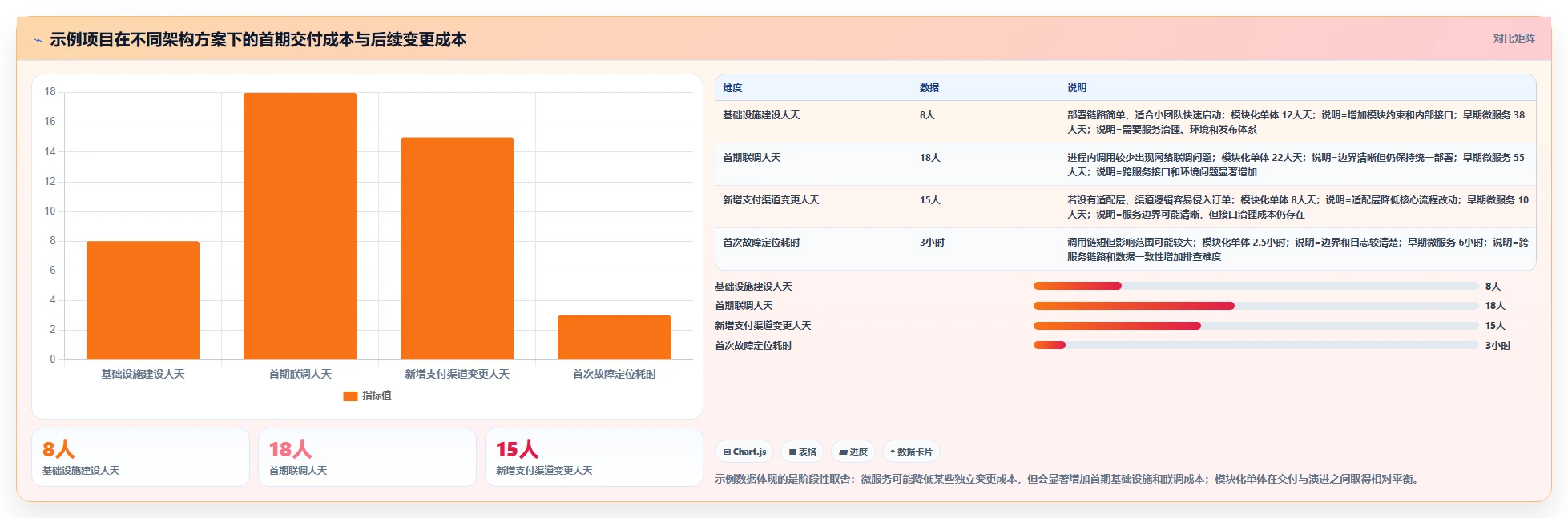Click the 表格 chip
Viewport: 1568px width, 518px height.
click(x=802, y=452)
